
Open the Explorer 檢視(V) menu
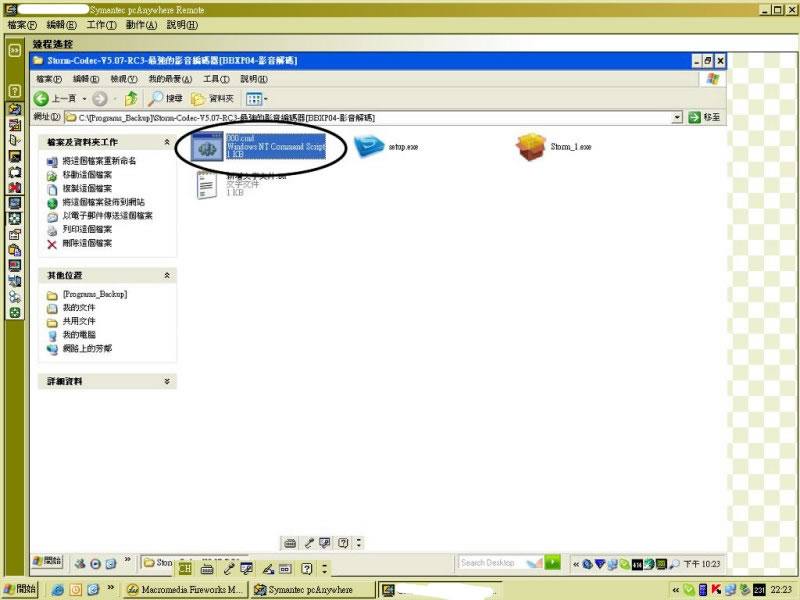(124, 79)
